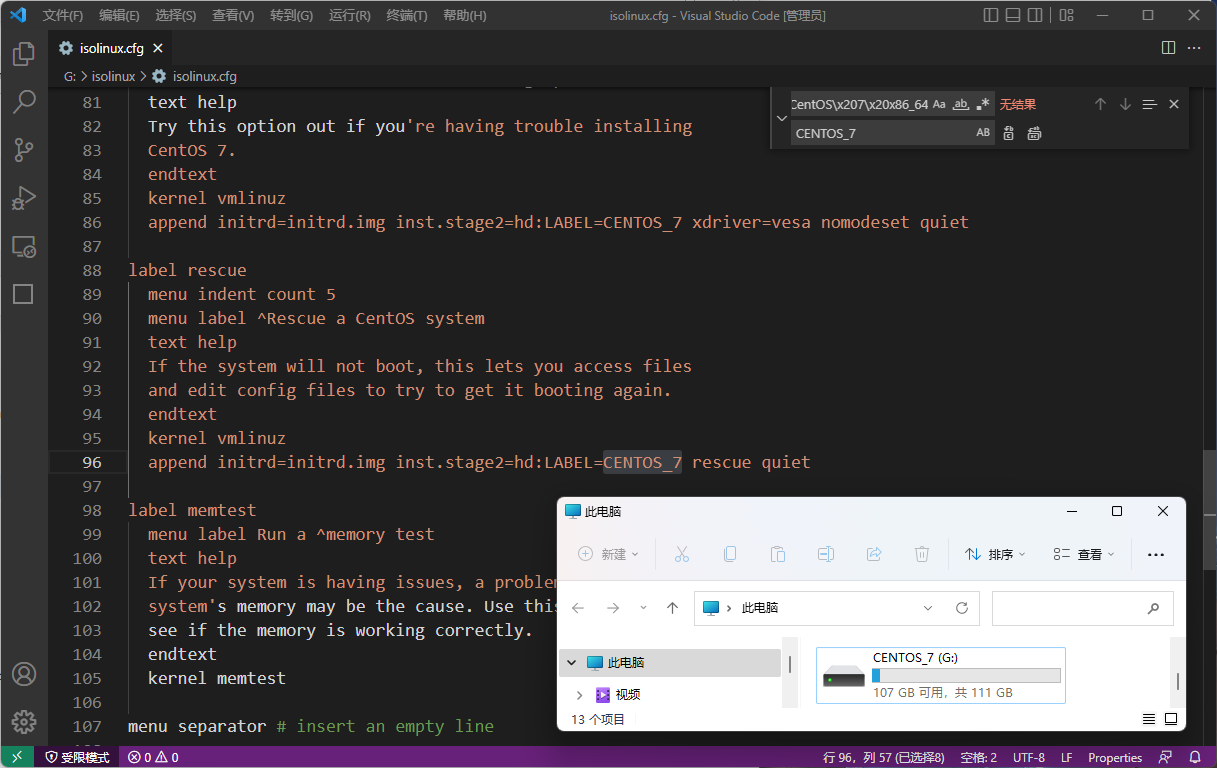
Task: Switch File Explorer to large icons view
Action: tap(1171, 719)
